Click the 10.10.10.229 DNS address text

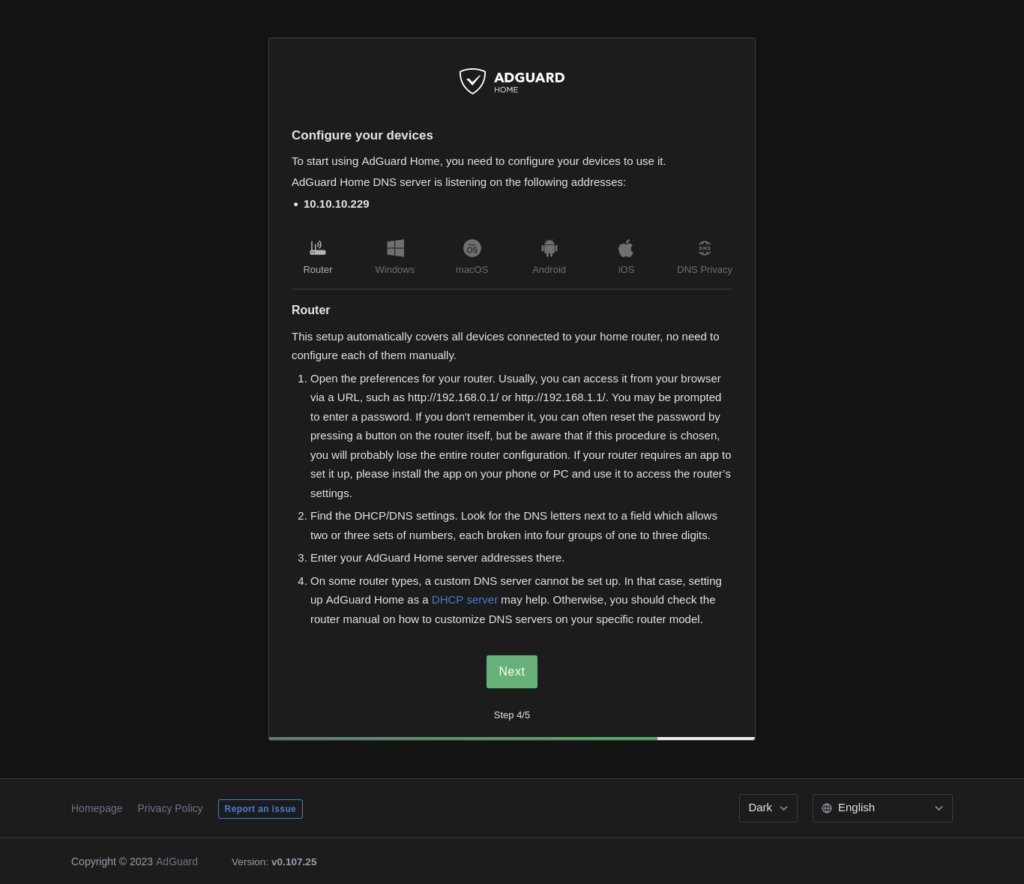pyautogui.click(x=336, y=204)
